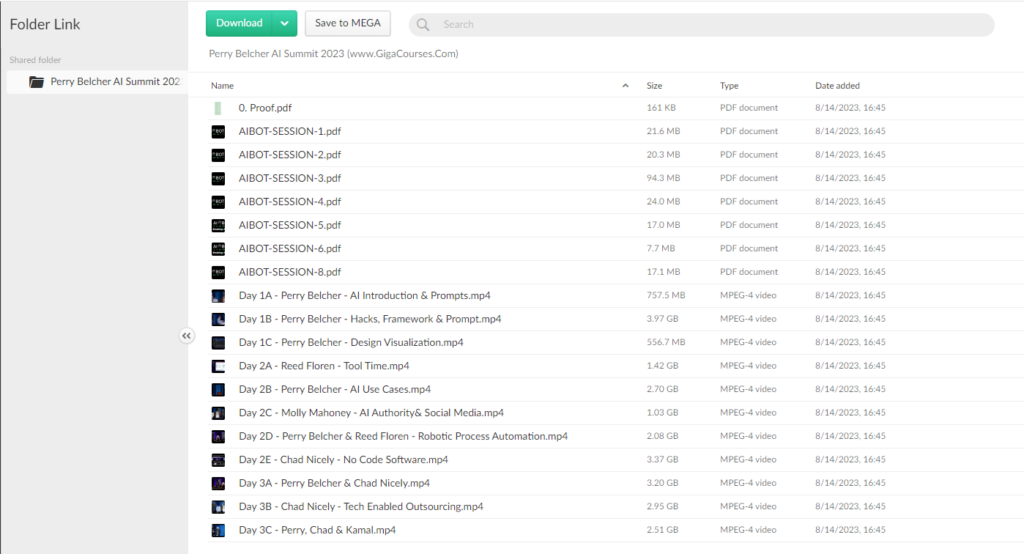Screen dimensions: 1024x554
Task: Sort files by Type column
Action: tap(729, 86)
